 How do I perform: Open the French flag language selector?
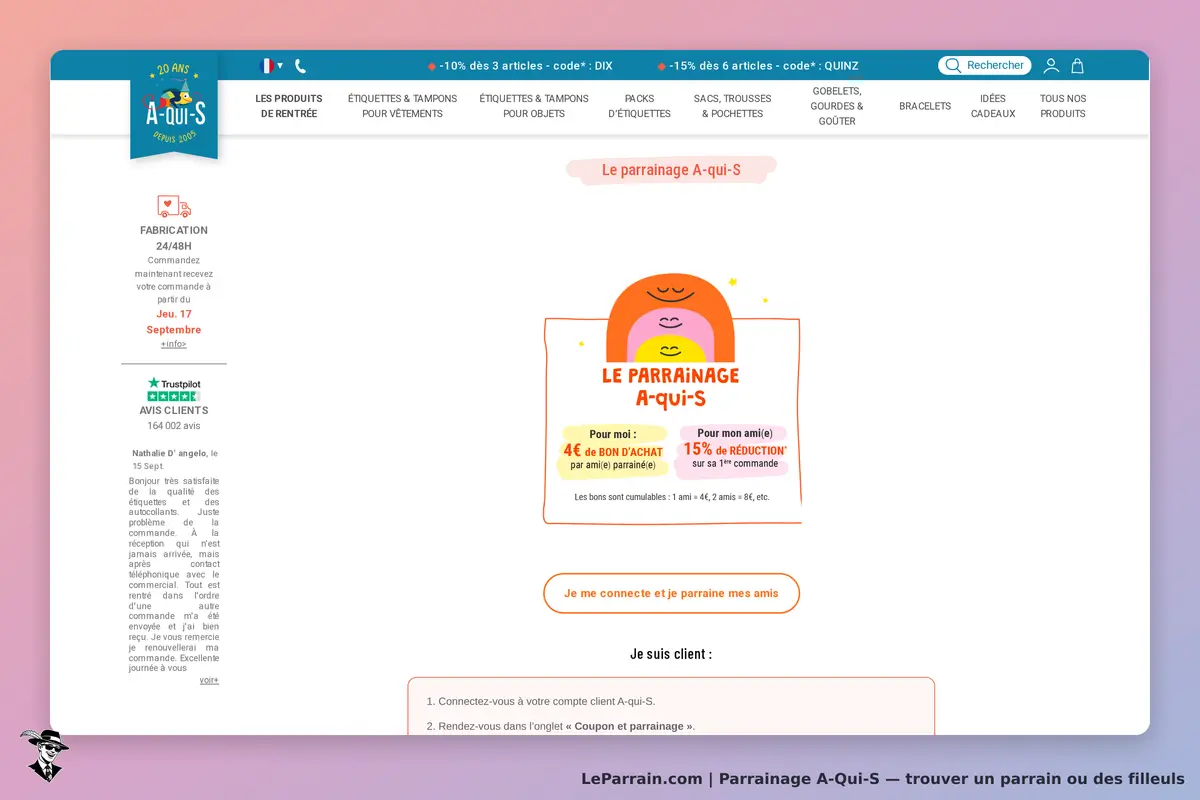271,66
